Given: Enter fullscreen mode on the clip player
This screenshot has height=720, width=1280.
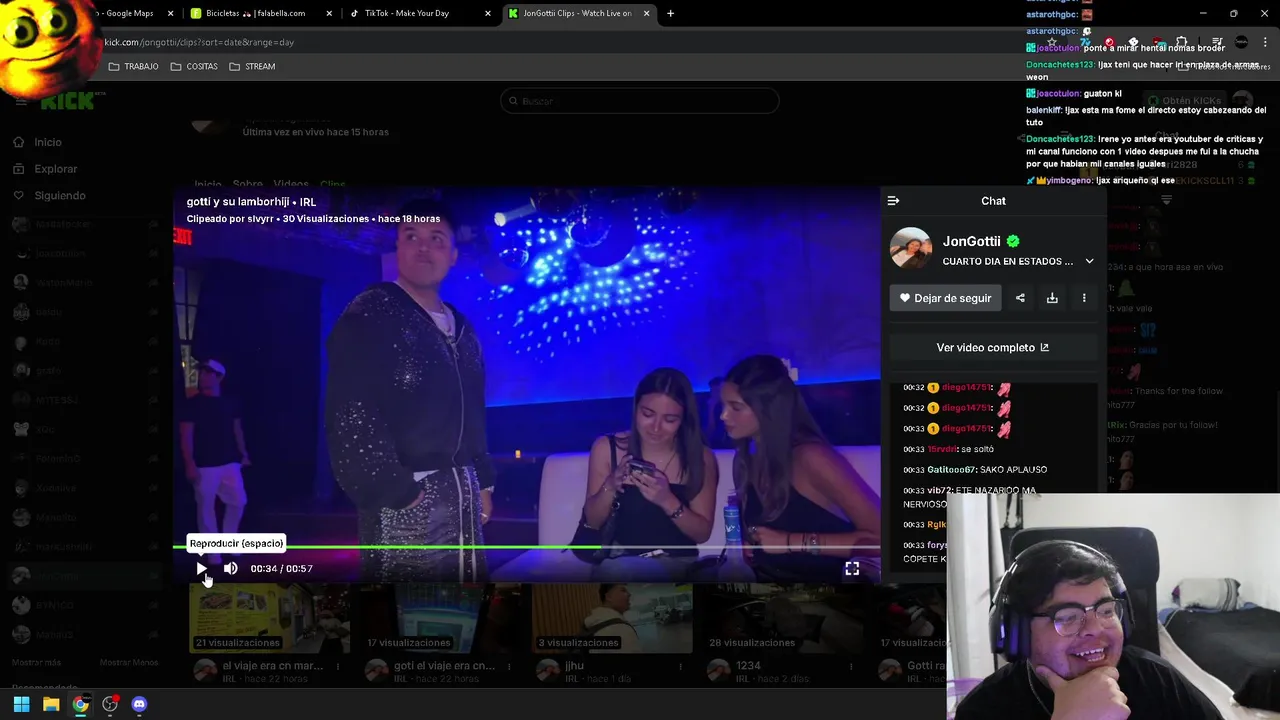Looking at the screenshot, I should click(852, 568).
